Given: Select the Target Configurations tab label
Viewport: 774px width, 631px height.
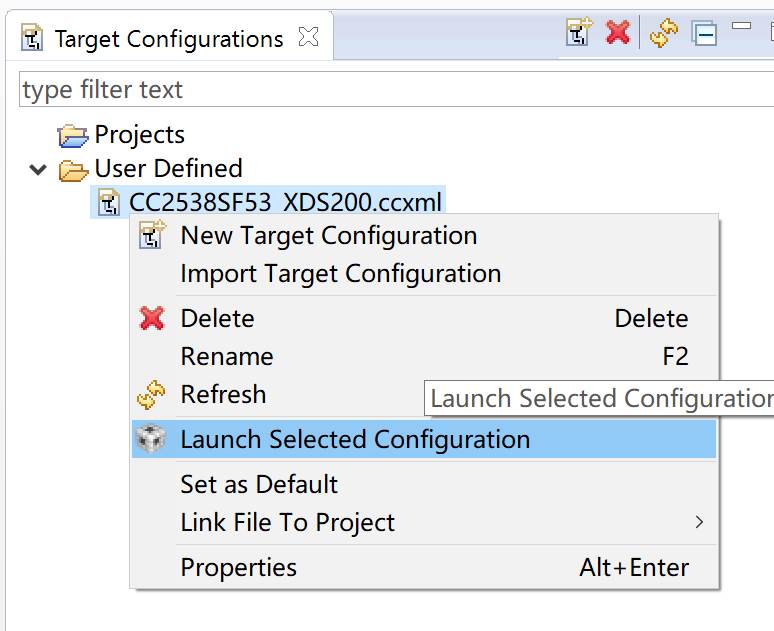Looking at the screenshot, I should 169,39.
